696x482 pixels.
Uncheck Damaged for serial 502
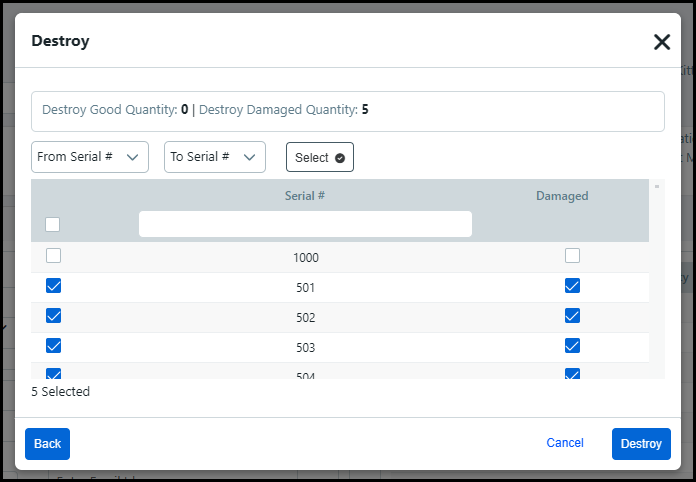pyautogui.click(x=572, y=316)
